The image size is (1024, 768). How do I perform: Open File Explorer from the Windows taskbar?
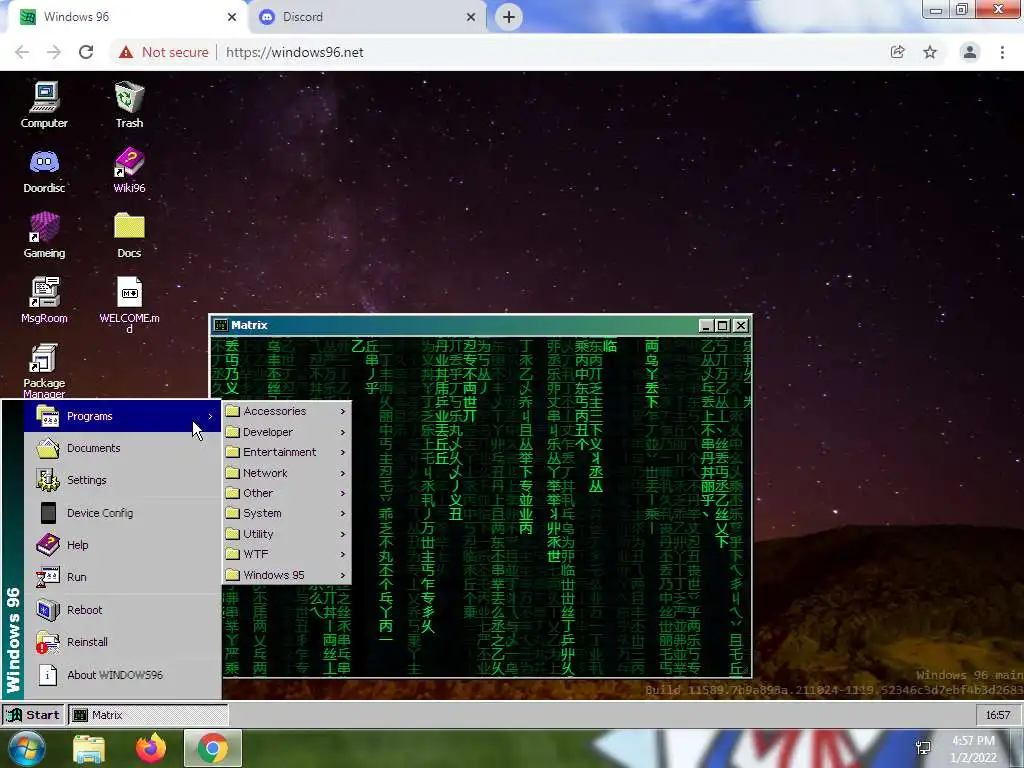point(89,748)
